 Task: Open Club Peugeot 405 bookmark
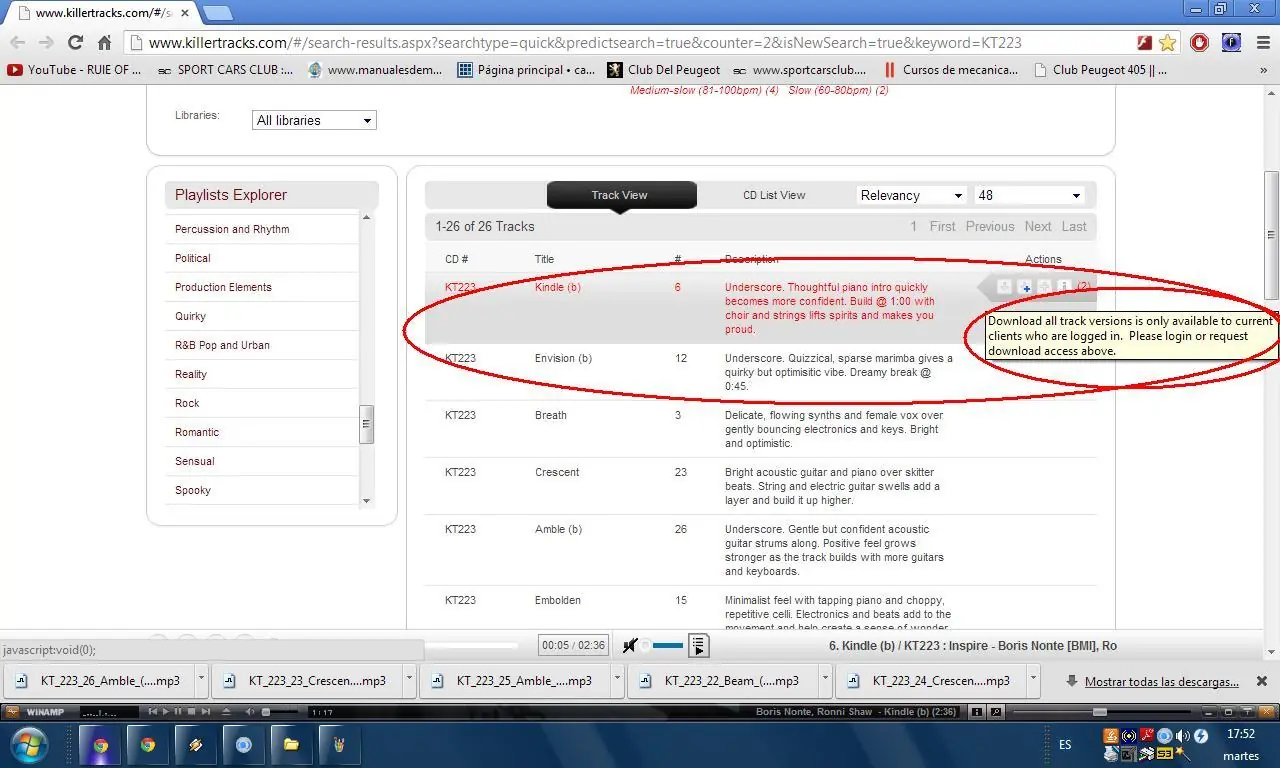(x=1100, y=70)
